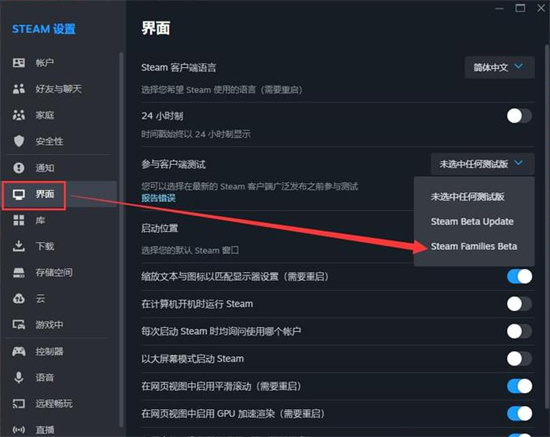Screen dimensions: 550x437
Task: Select the 好友与聊天 friends icon
Action: (19, 89)
